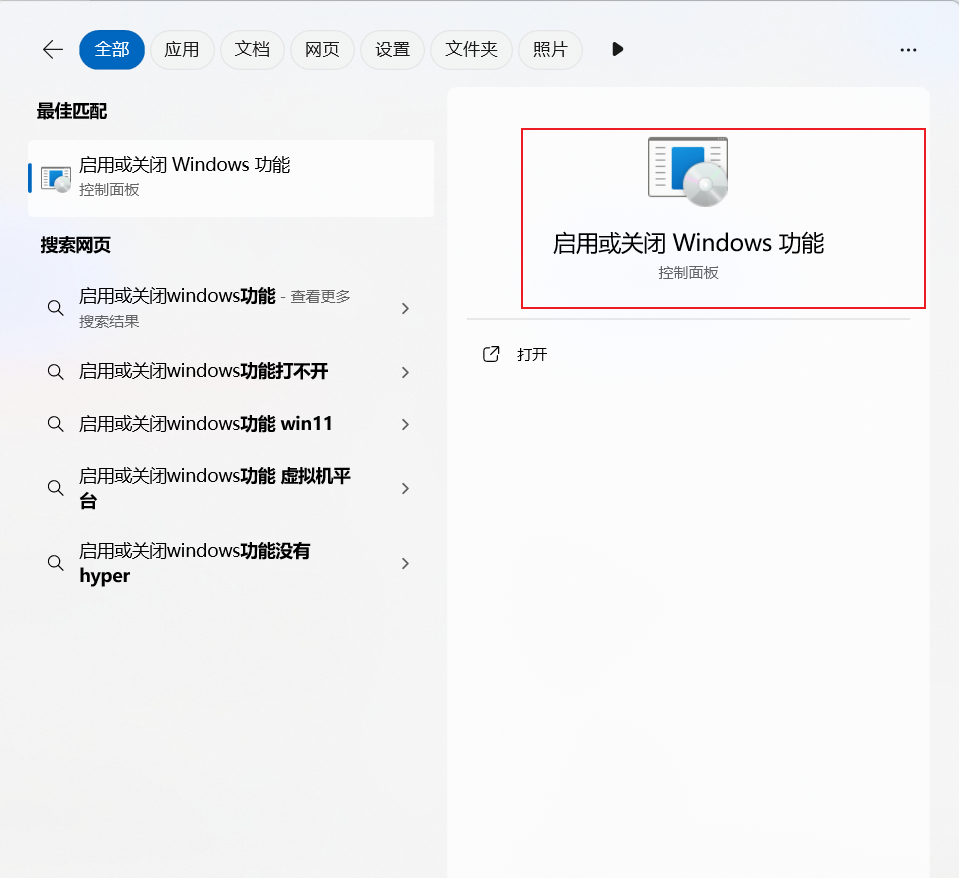Go back with the left arrow
The width and height of the screenshot is (959, 878).
coord(53,50)
